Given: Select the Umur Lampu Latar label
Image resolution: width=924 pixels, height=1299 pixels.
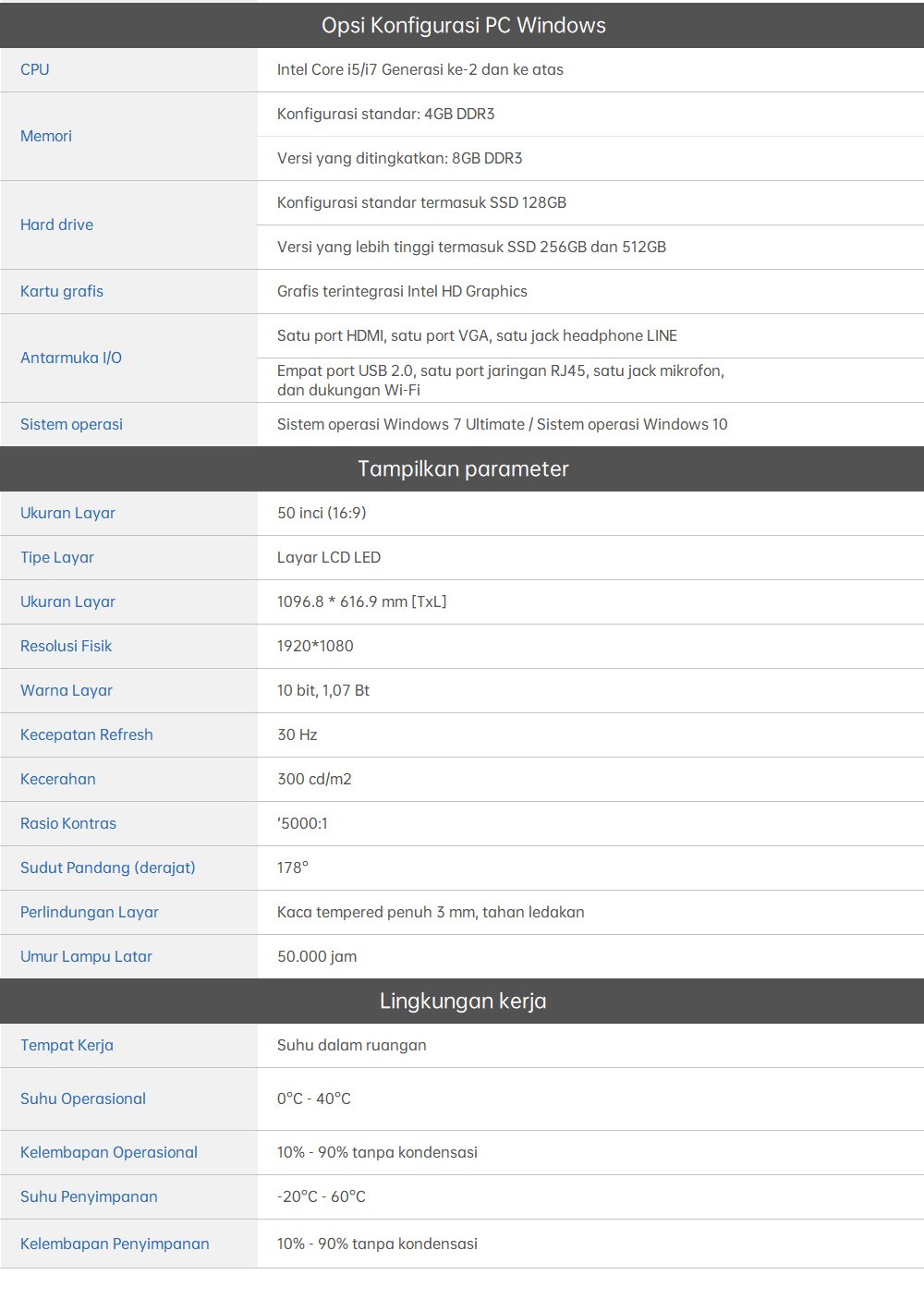Looking at the screenshot, I should (86, 956).
